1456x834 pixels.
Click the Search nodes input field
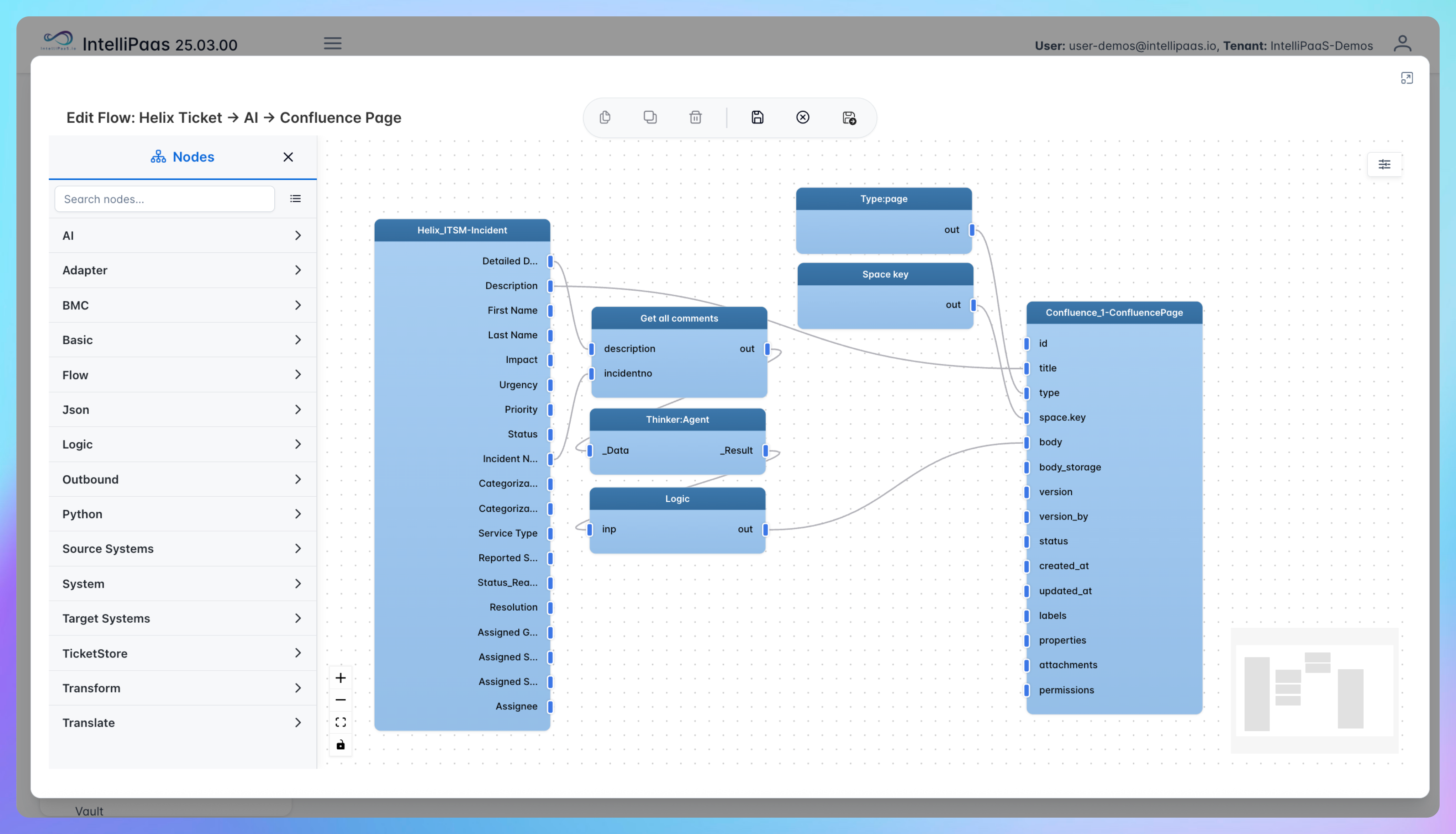tap(164, 199)
